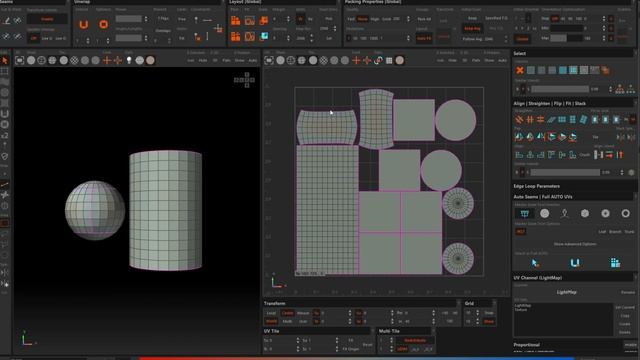
Task: Select Fast packing quality
Action: [x=351, y=19]
